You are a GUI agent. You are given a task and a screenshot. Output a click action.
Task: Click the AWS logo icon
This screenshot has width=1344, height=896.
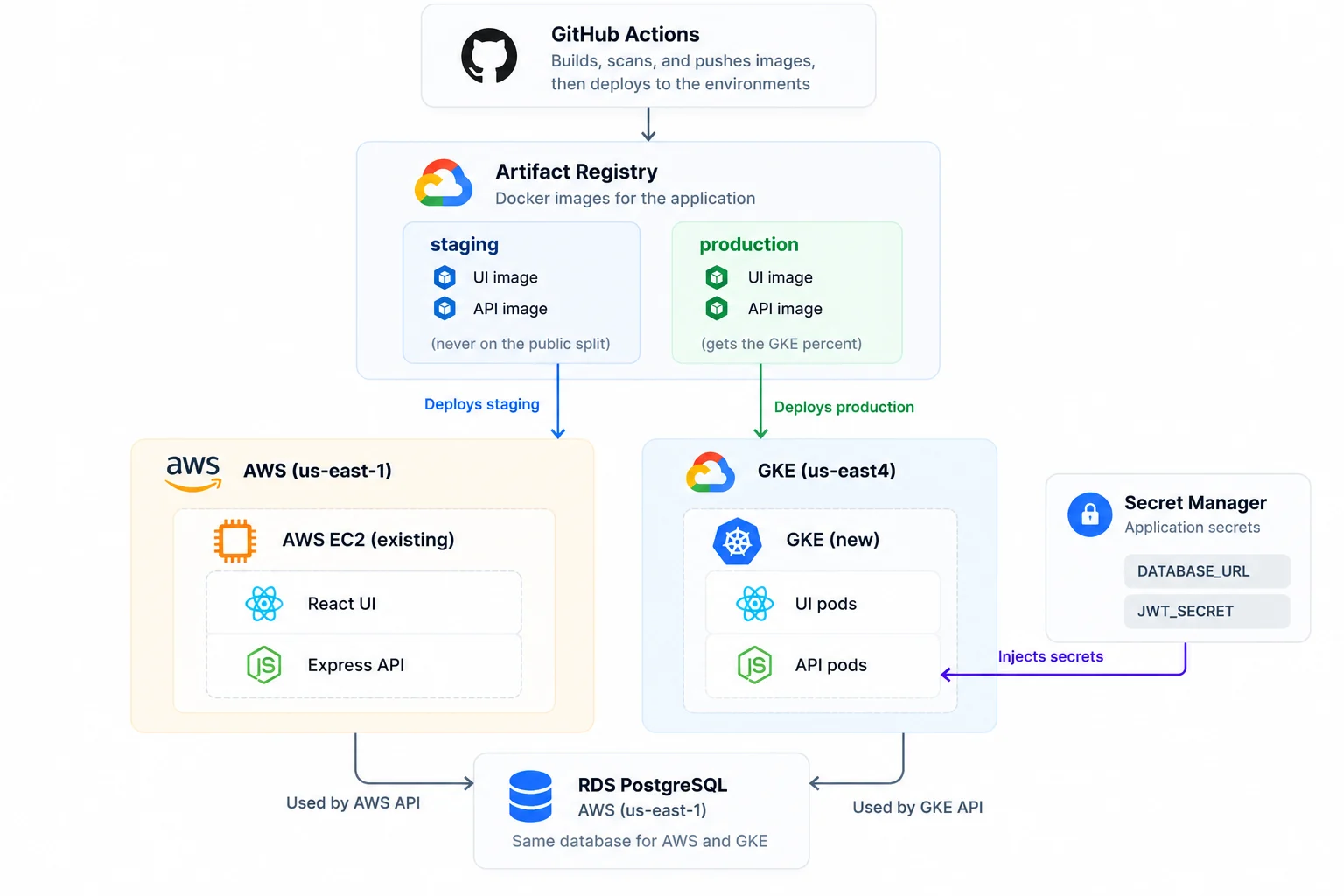tap(193, 472)
